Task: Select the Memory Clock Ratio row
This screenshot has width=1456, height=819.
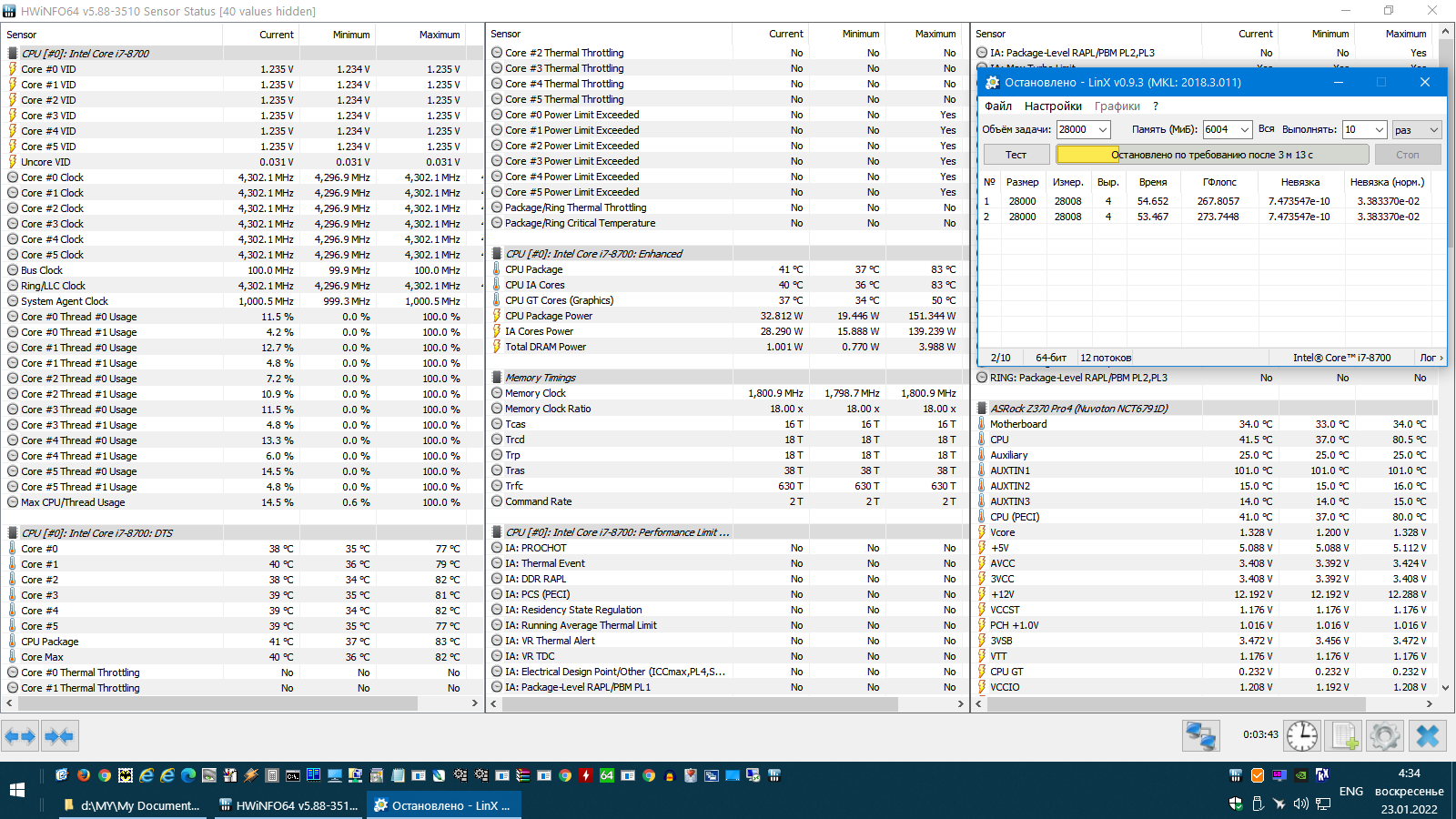Action: 726,409
